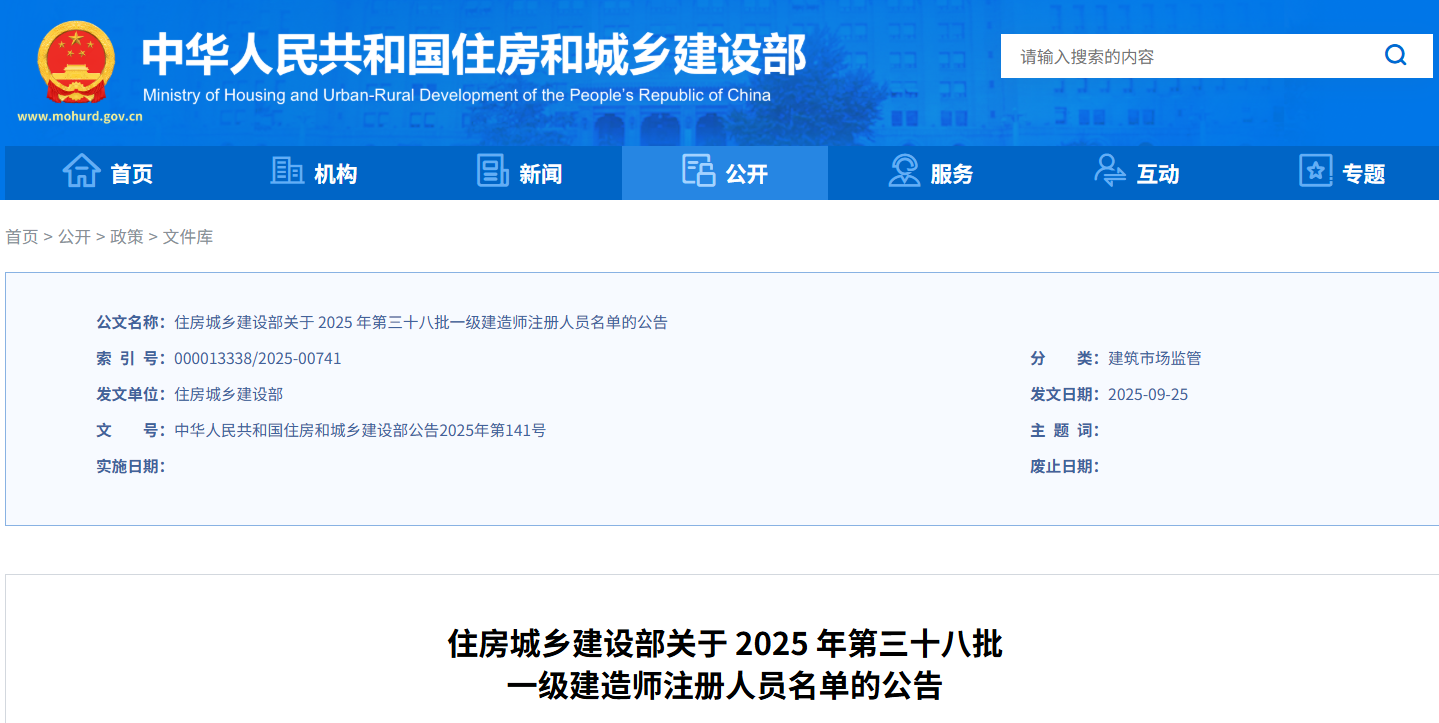1439x723 pixels.
Task: Click the house icon in navigation bar
Action: pyautogui.click(x=81, y=171)
